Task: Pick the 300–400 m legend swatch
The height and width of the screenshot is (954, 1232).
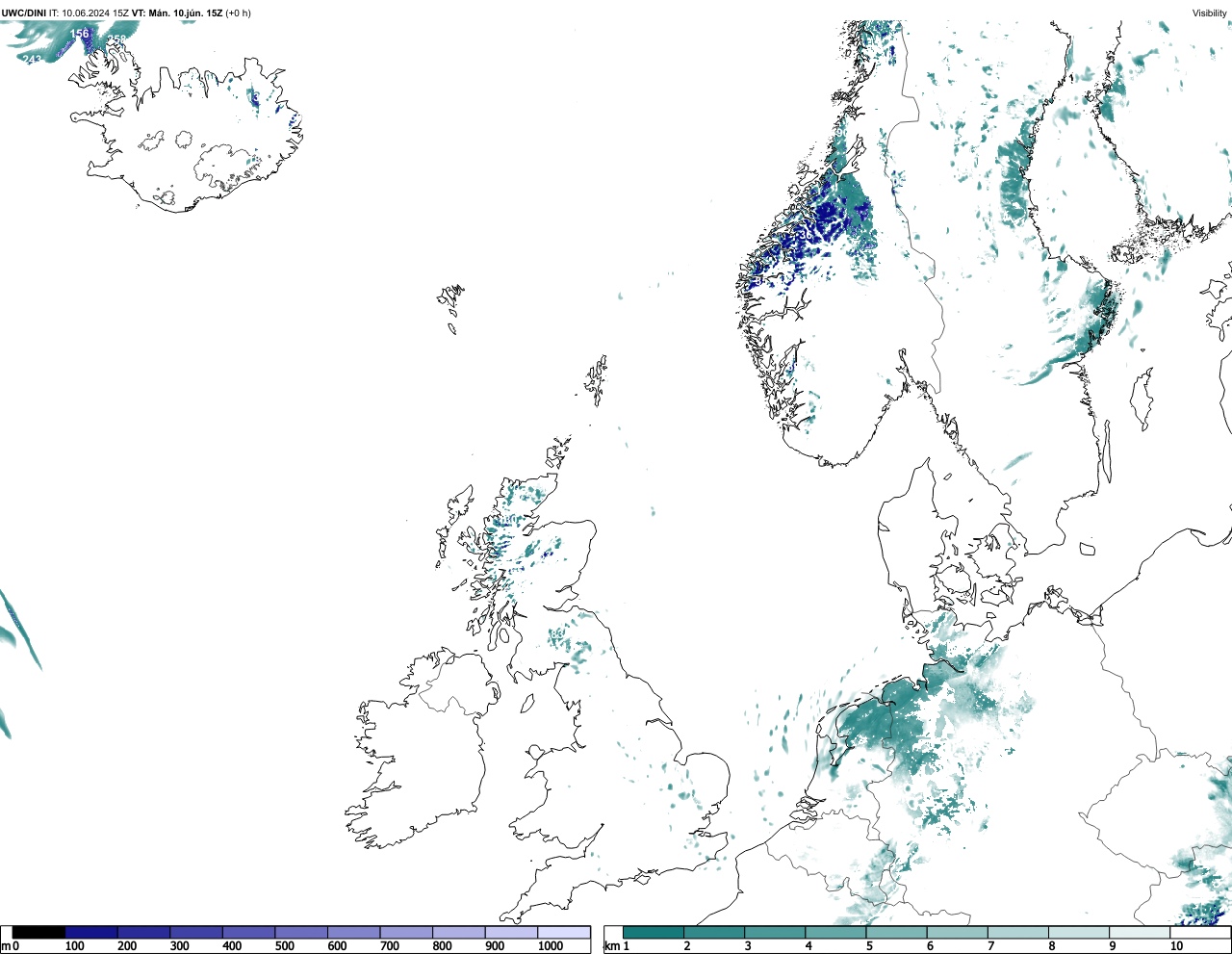Action: [x=196, y=932]
